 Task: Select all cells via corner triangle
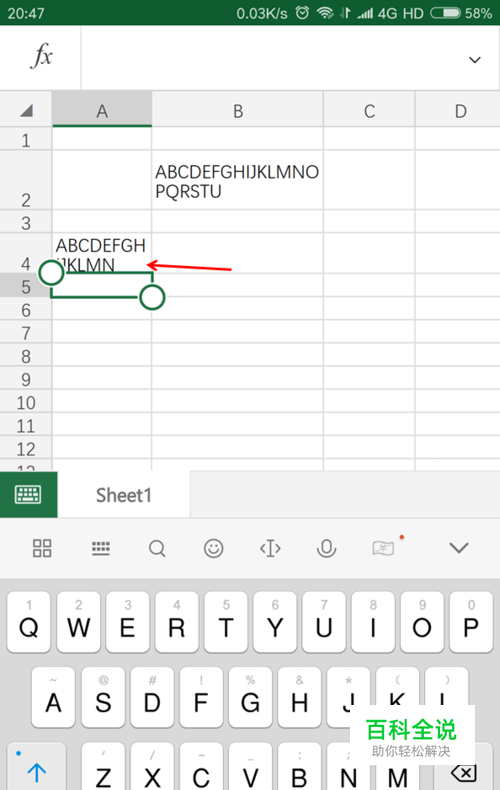pos(26,110)
